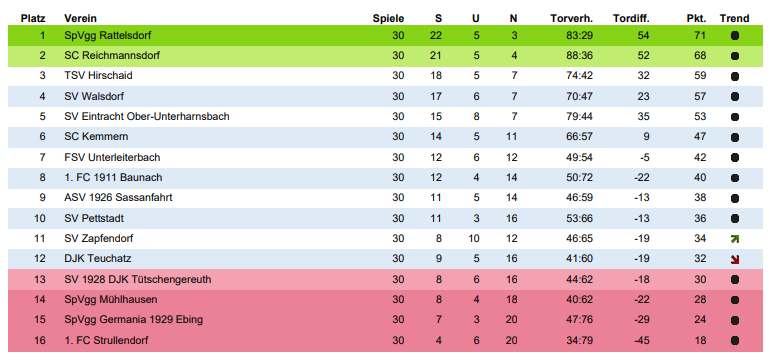
Task: Select the SpVgg Germania 1929 Ebing row
Action: 385,320
